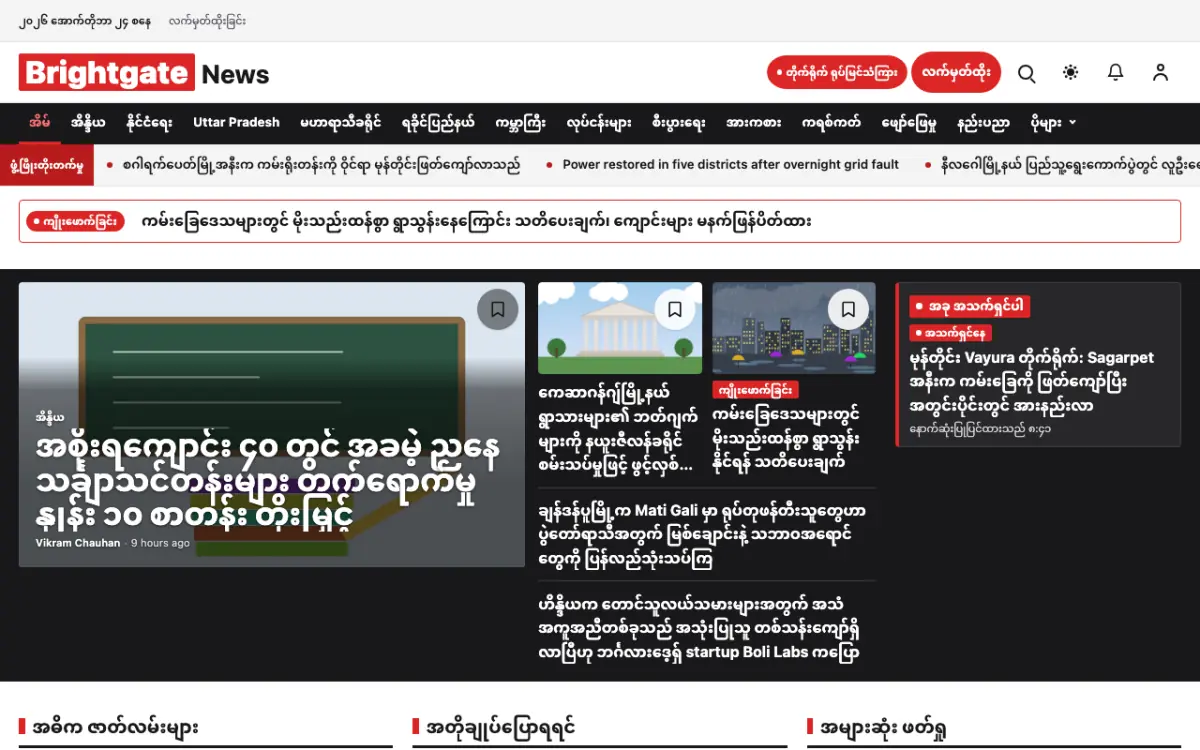The width and height of the screenshot is (1200, 750).
Task: Bookmark the columned building article
Action: [675, 309]
